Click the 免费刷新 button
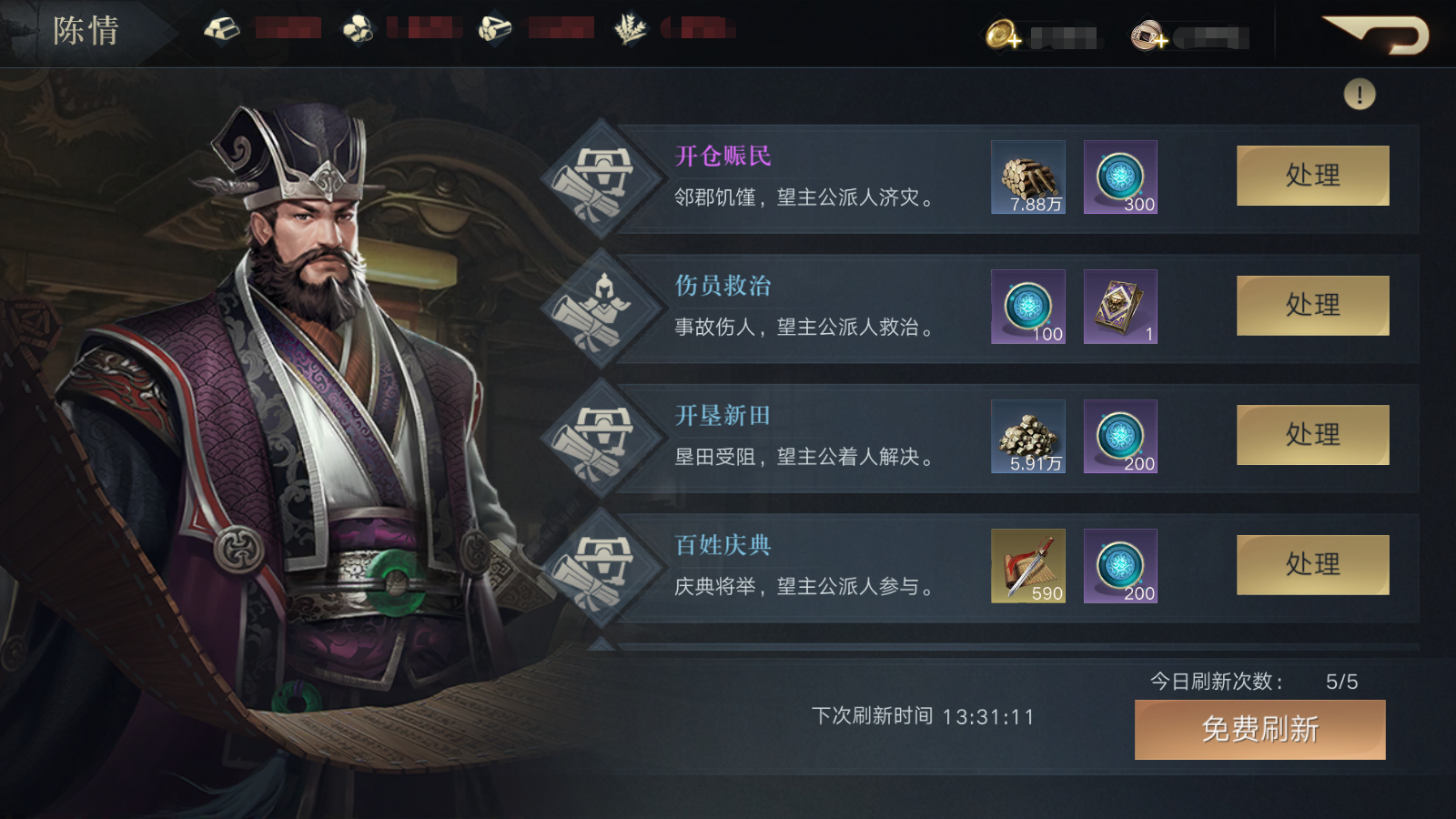This screenshot has height=819, width=1456. click(1260, 730)
